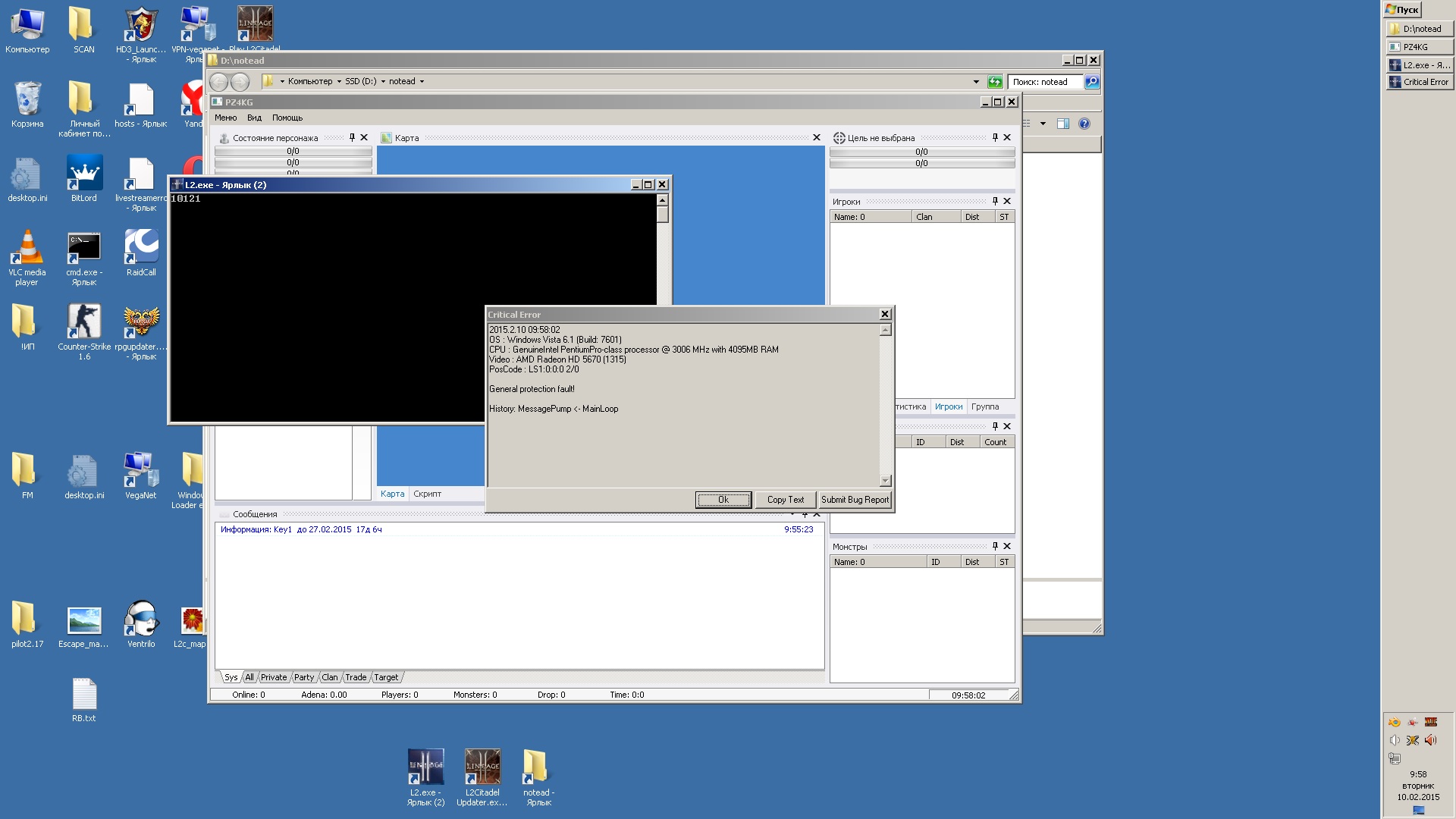Click the Explorer refresh icon
The height and width of the screenshot is (819, 1456).
[x=995, y=81]
